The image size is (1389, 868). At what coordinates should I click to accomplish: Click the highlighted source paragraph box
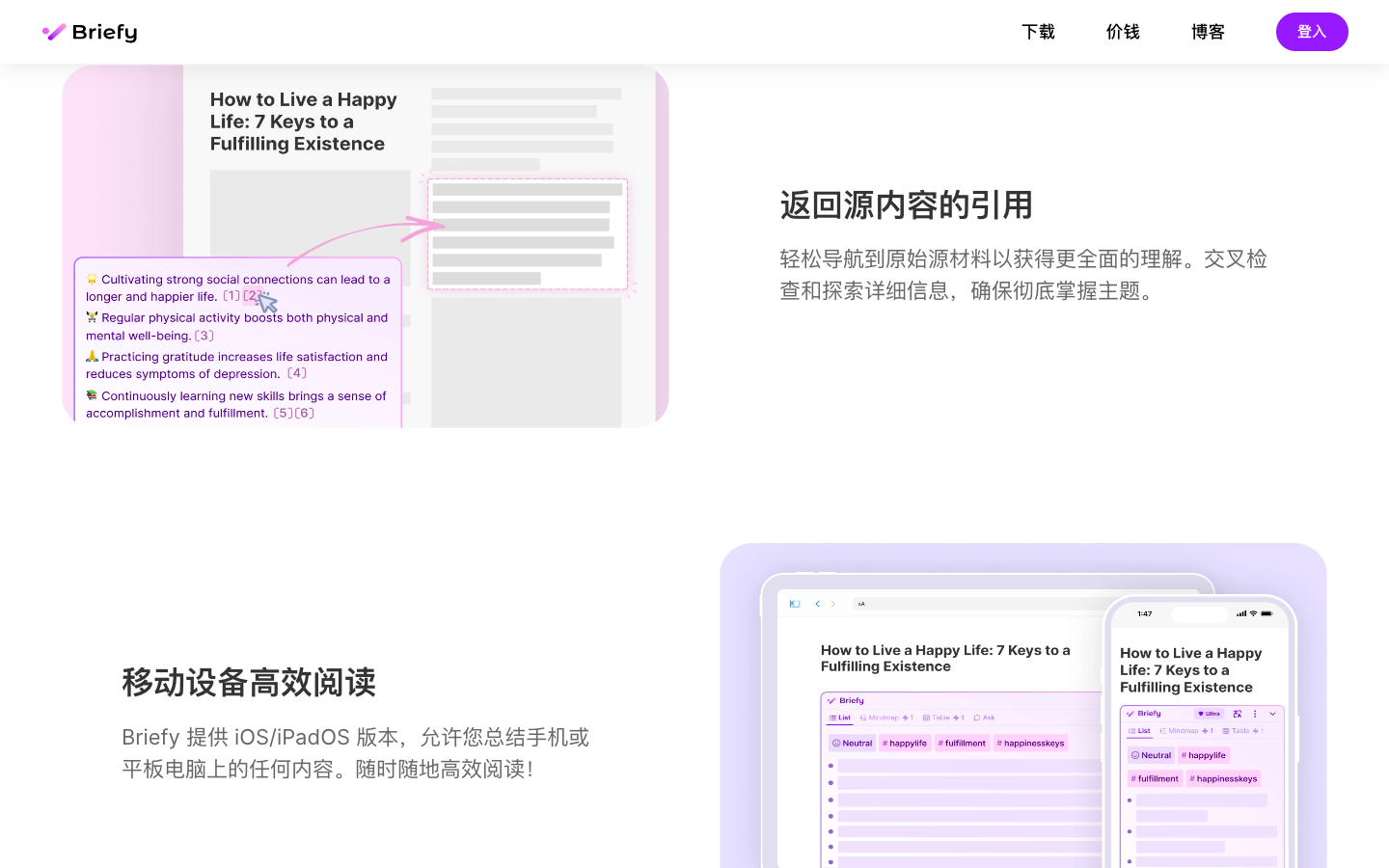(527, 233)
